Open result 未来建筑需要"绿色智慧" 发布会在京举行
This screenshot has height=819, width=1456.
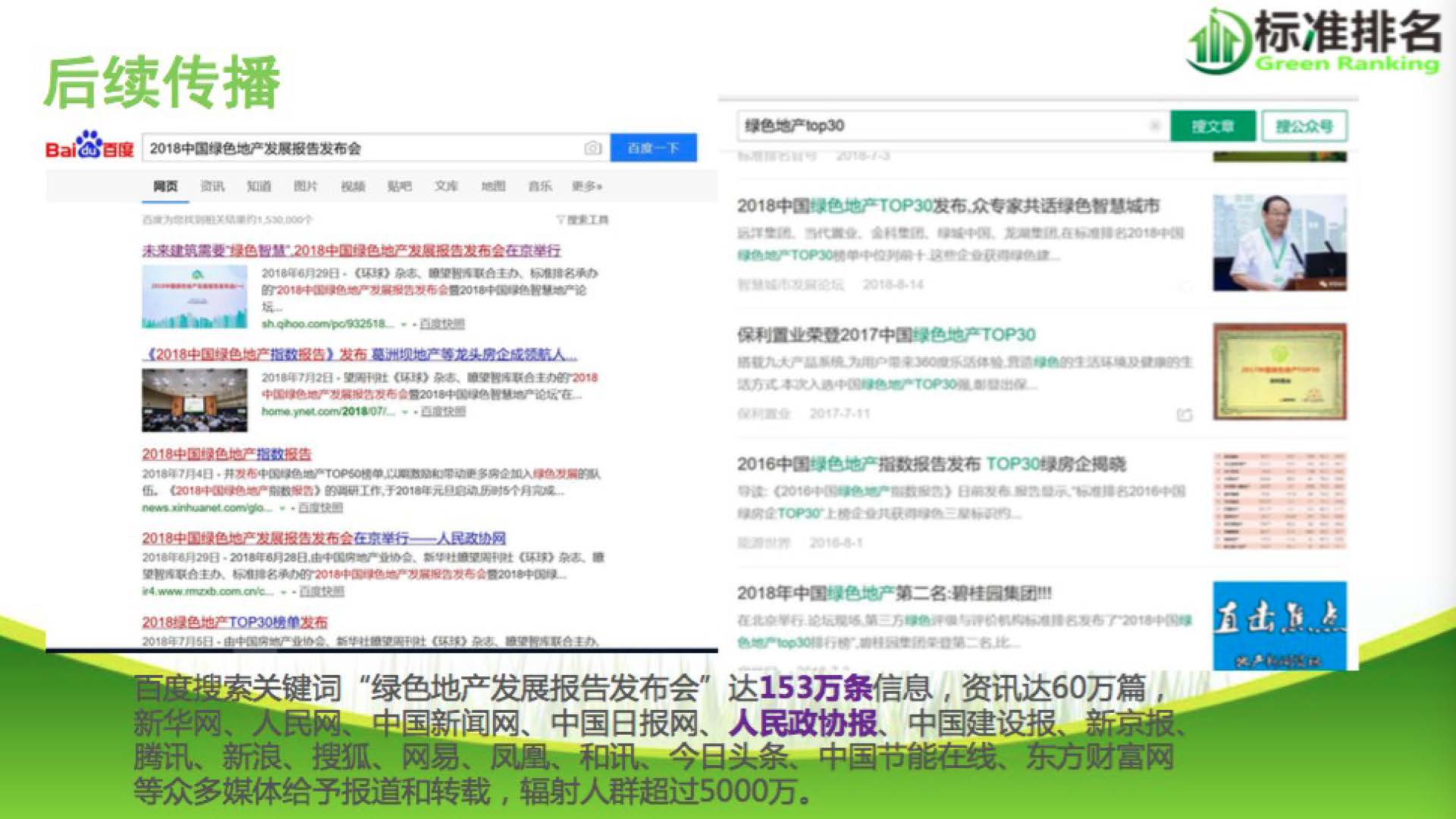[351, 250]
